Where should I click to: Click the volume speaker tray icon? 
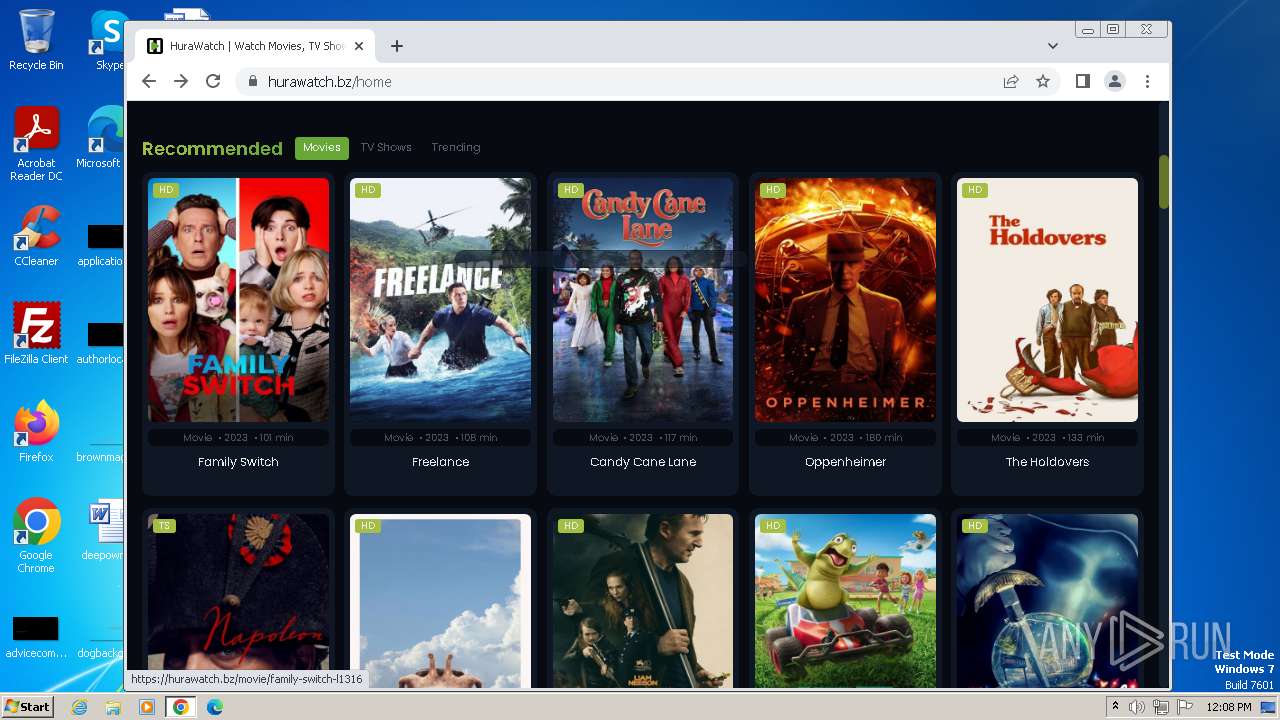(1137, 707)
